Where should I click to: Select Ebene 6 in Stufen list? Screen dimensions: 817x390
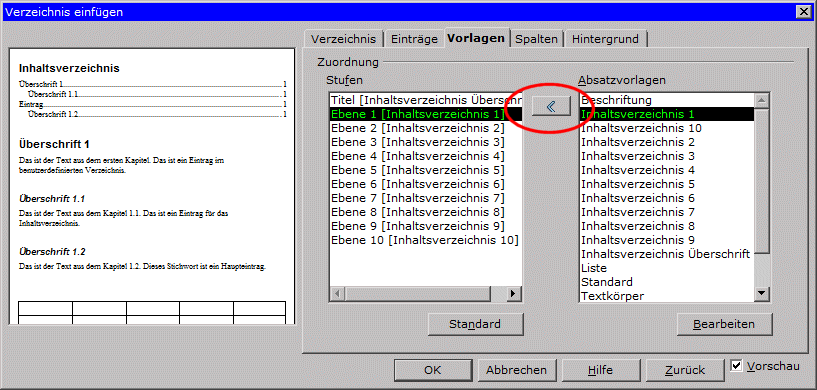coord(426,184)
